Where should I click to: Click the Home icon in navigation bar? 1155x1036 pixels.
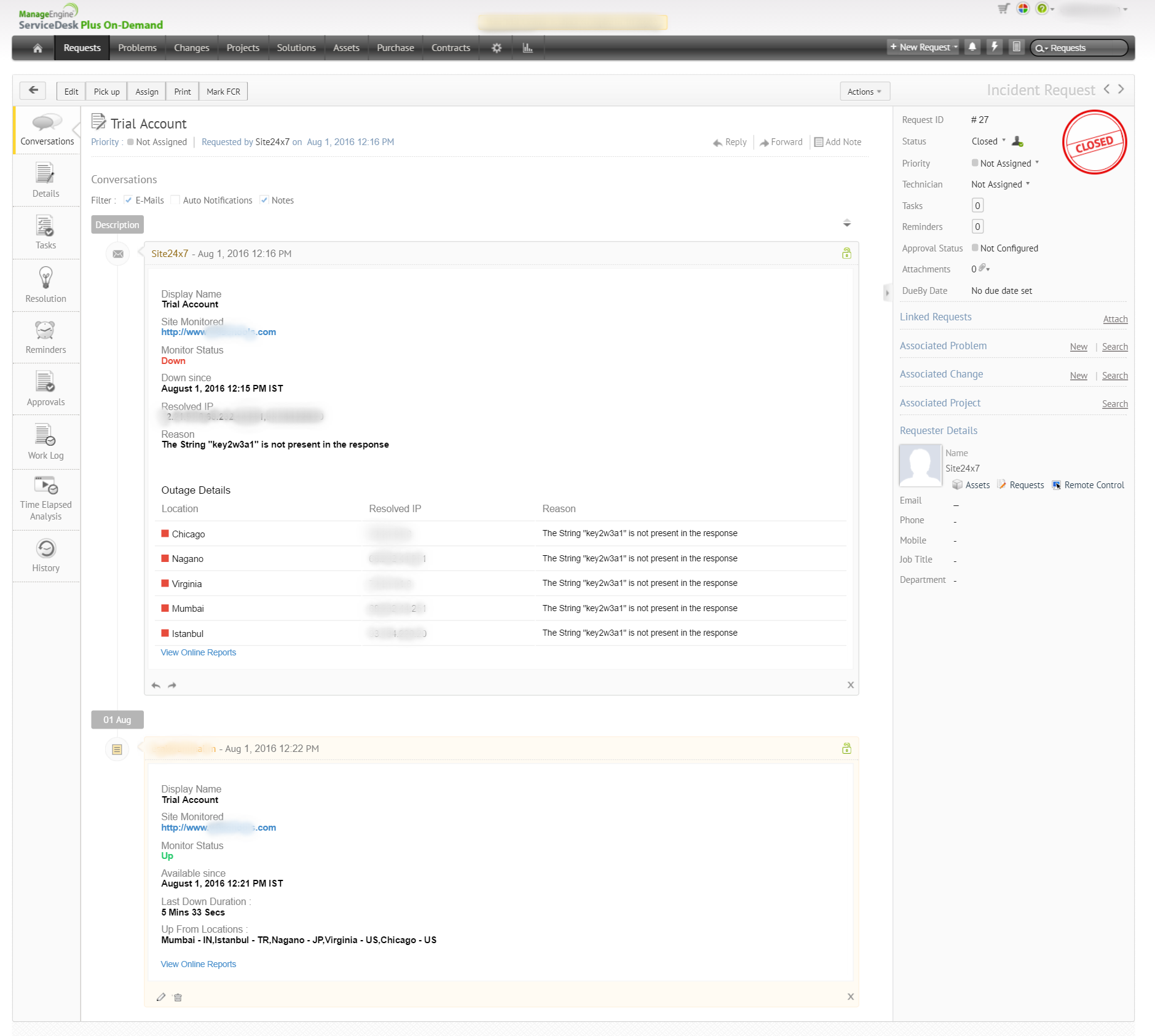point(37,48)
